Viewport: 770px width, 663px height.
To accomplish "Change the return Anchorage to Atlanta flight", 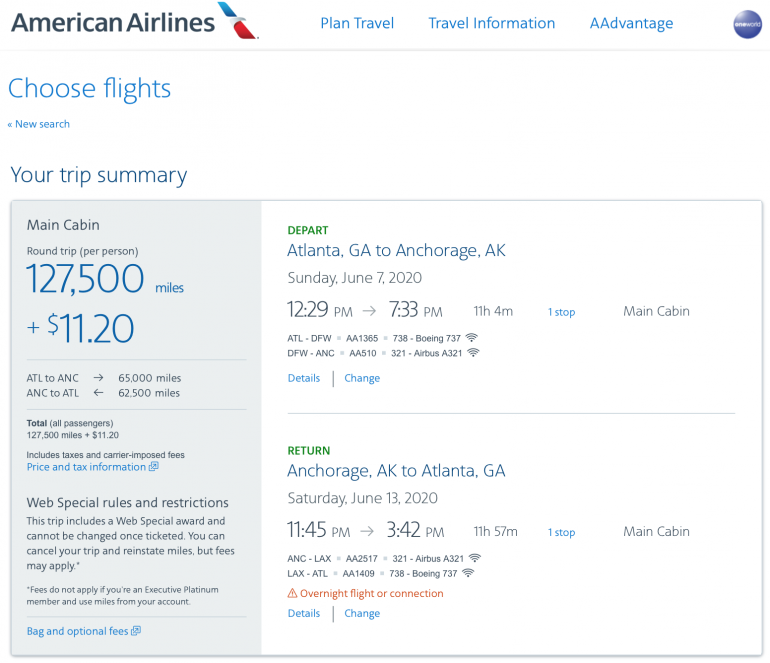I will (362, 613).
